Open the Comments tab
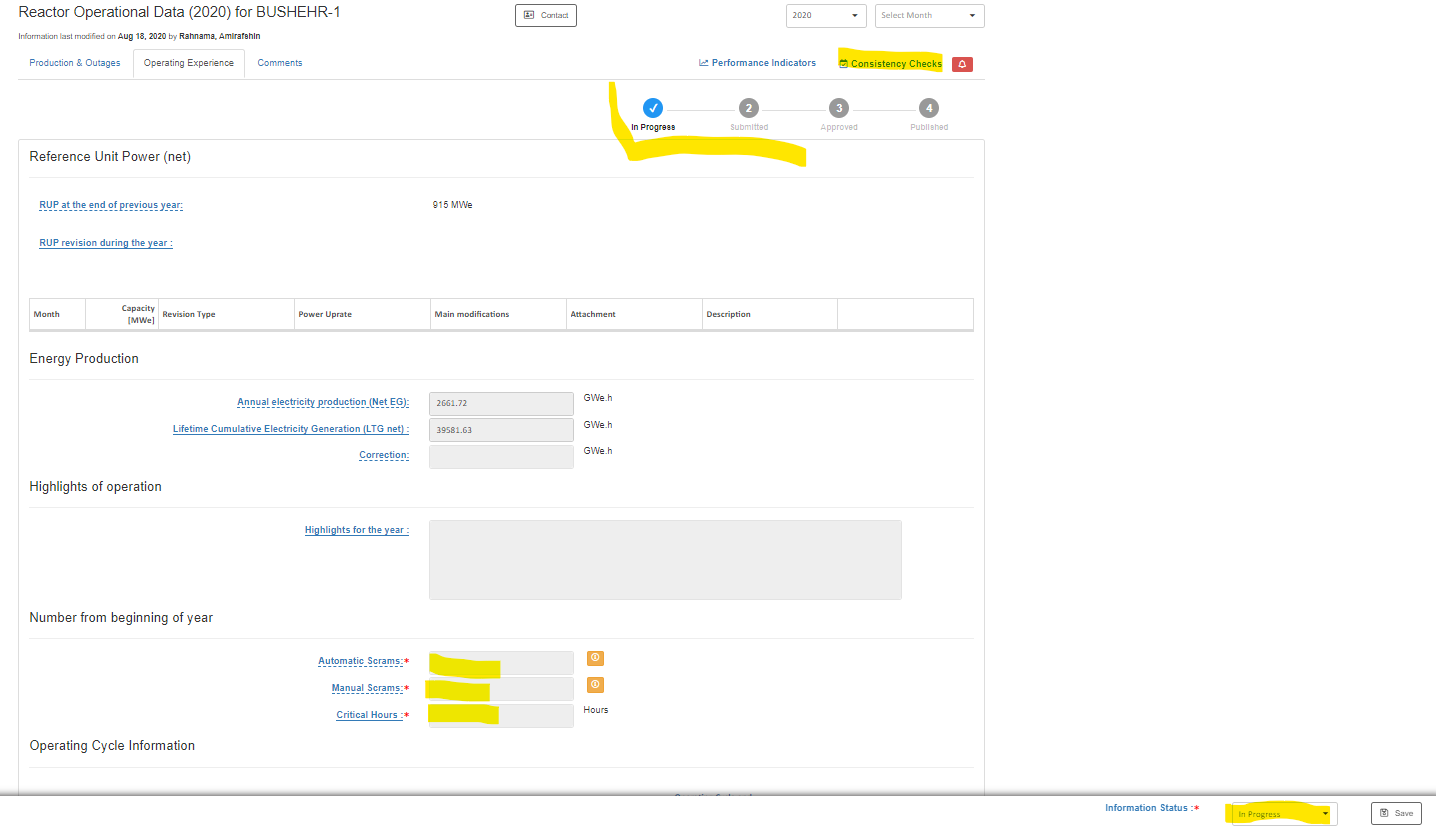 click(280, 63)
